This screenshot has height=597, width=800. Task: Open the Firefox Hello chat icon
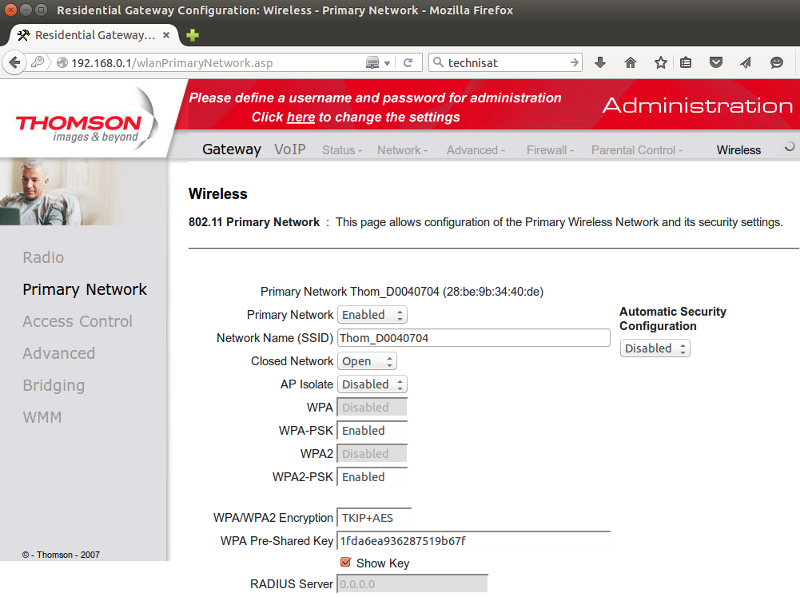pos(776,62)
